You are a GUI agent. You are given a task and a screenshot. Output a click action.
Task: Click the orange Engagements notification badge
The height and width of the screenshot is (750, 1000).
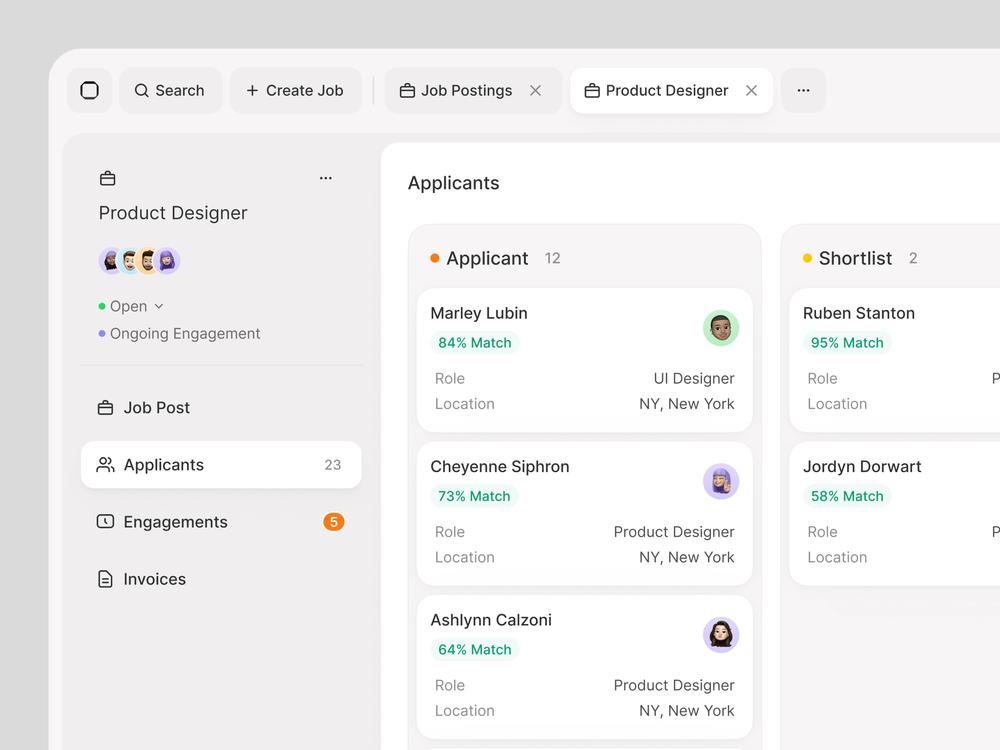point(334,522)
